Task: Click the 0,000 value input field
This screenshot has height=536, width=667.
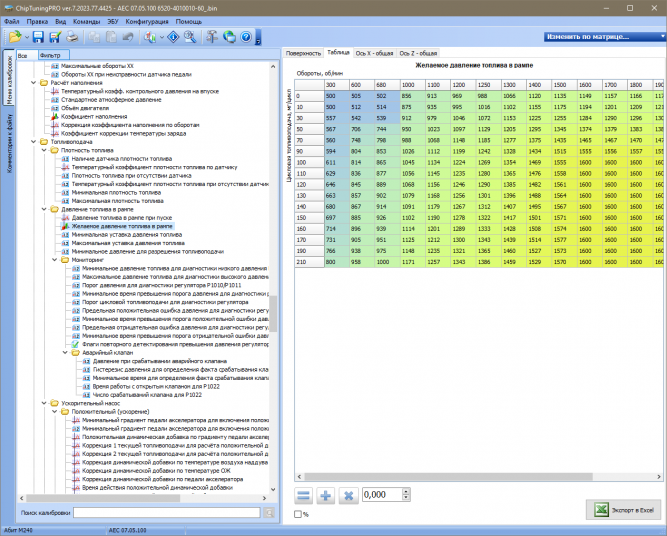Action: click(x=382, y=495)
